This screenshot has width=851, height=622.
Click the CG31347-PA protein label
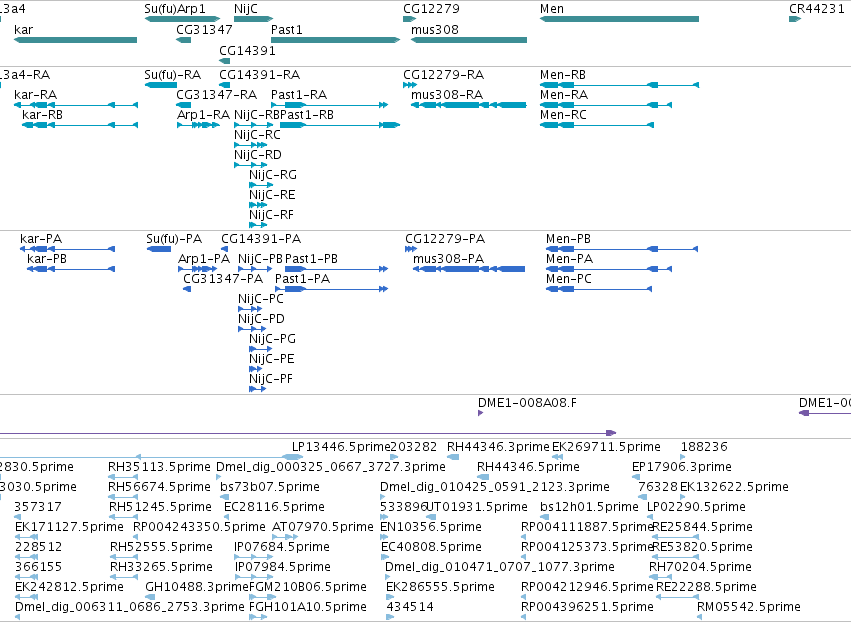(x=223, y=279)
